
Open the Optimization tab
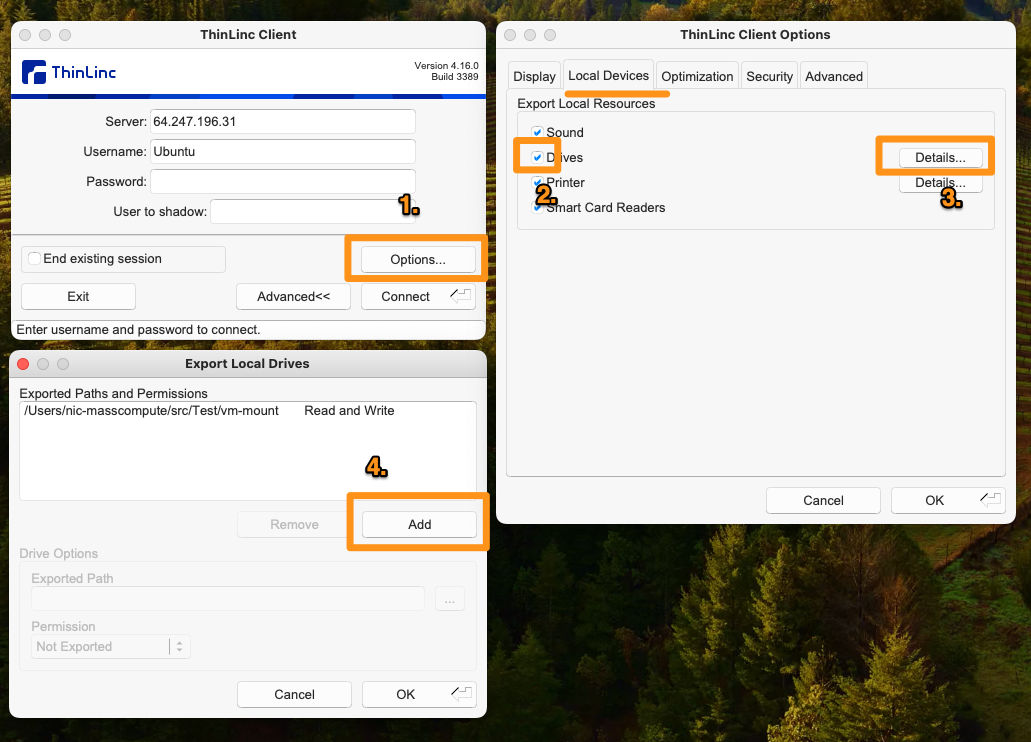[x=697, y=76]
